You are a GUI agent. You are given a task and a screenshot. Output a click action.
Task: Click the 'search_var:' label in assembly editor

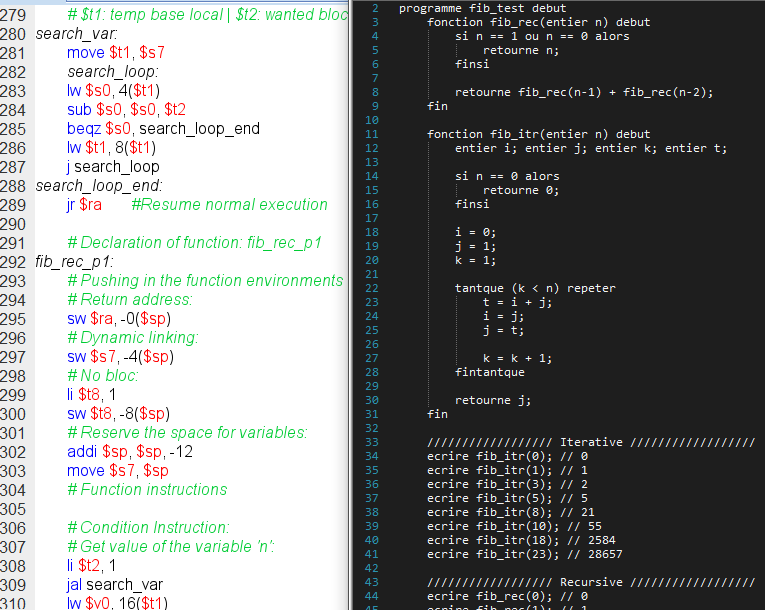(x=76, y=34)
